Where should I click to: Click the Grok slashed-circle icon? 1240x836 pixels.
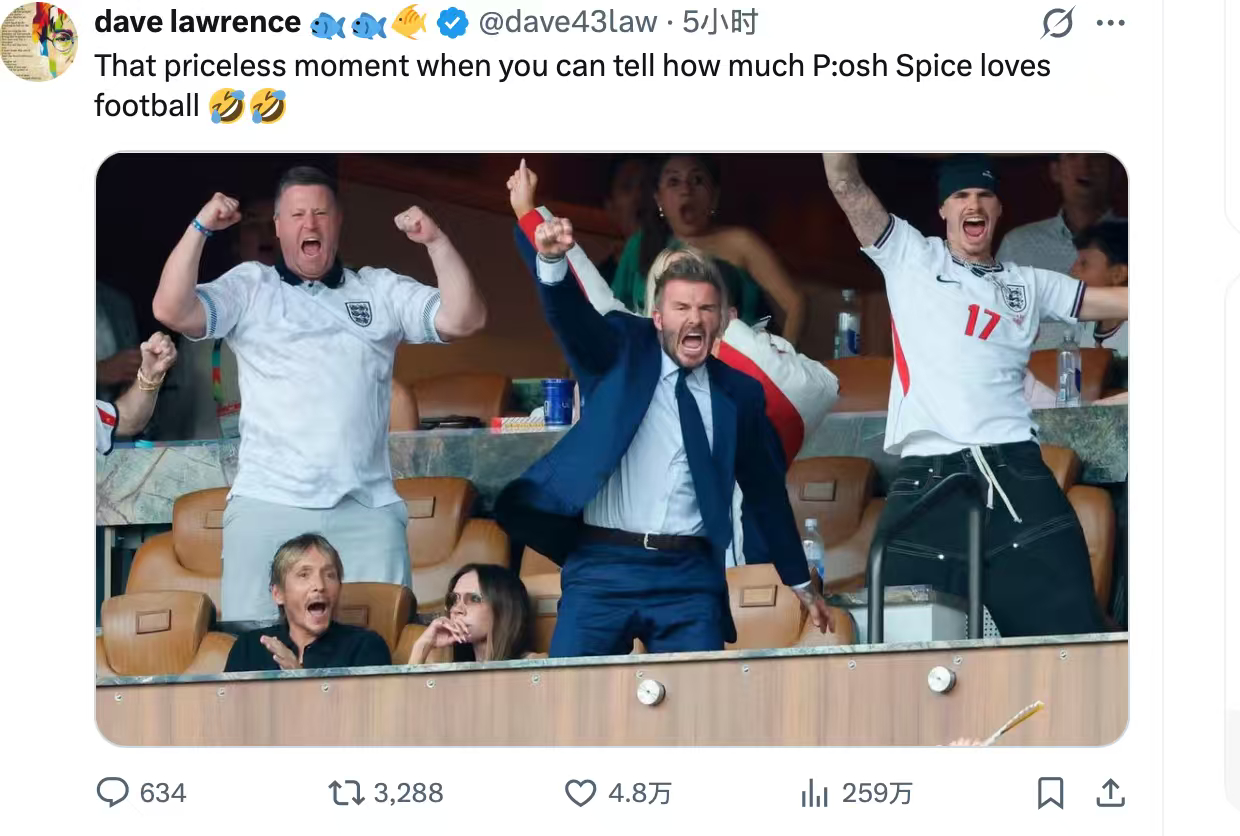coord(1057,23)
